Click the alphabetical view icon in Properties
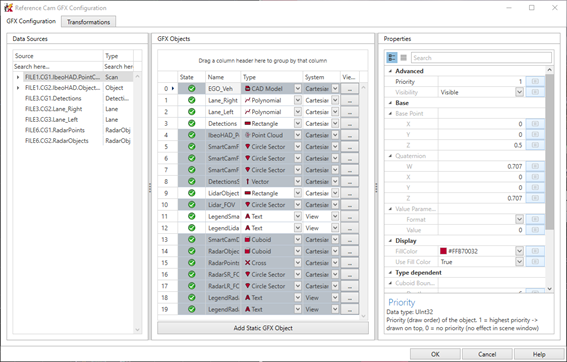 coord(404,58)
